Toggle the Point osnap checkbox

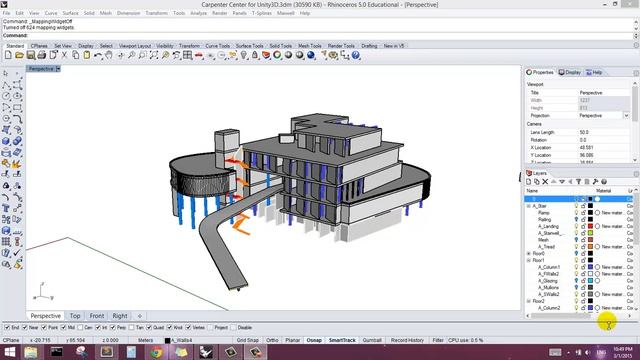pos(44,327)
